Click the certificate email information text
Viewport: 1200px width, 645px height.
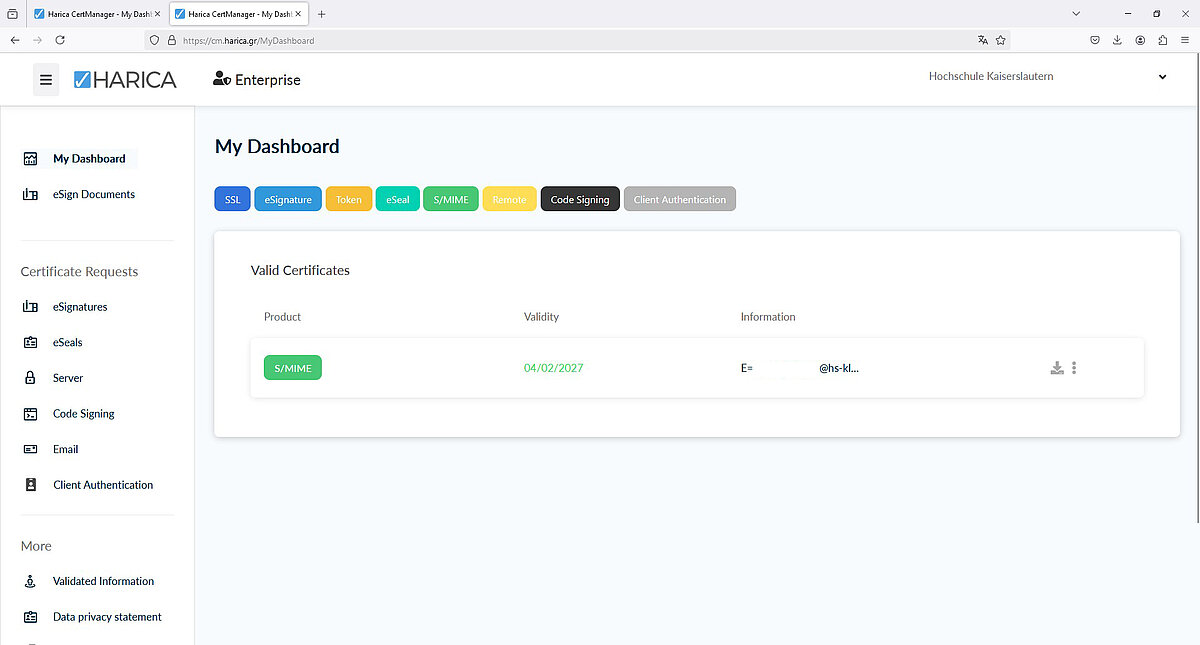tap(800, 368)
